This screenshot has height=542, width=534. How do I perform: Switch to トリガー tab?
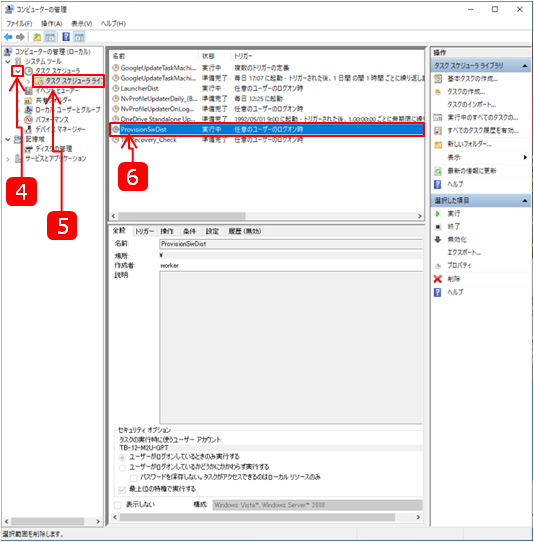tap(144, 231)
